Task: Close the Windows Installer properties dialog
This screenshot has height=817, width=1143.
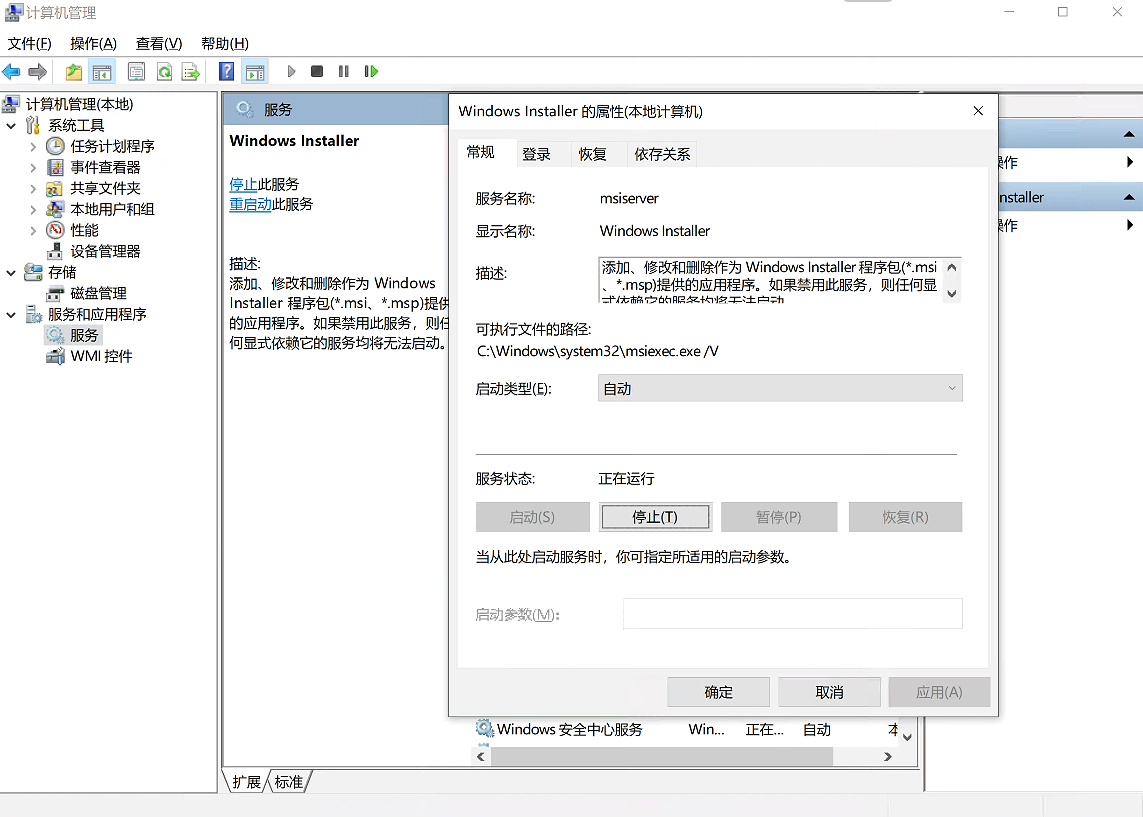Action: 978,111
